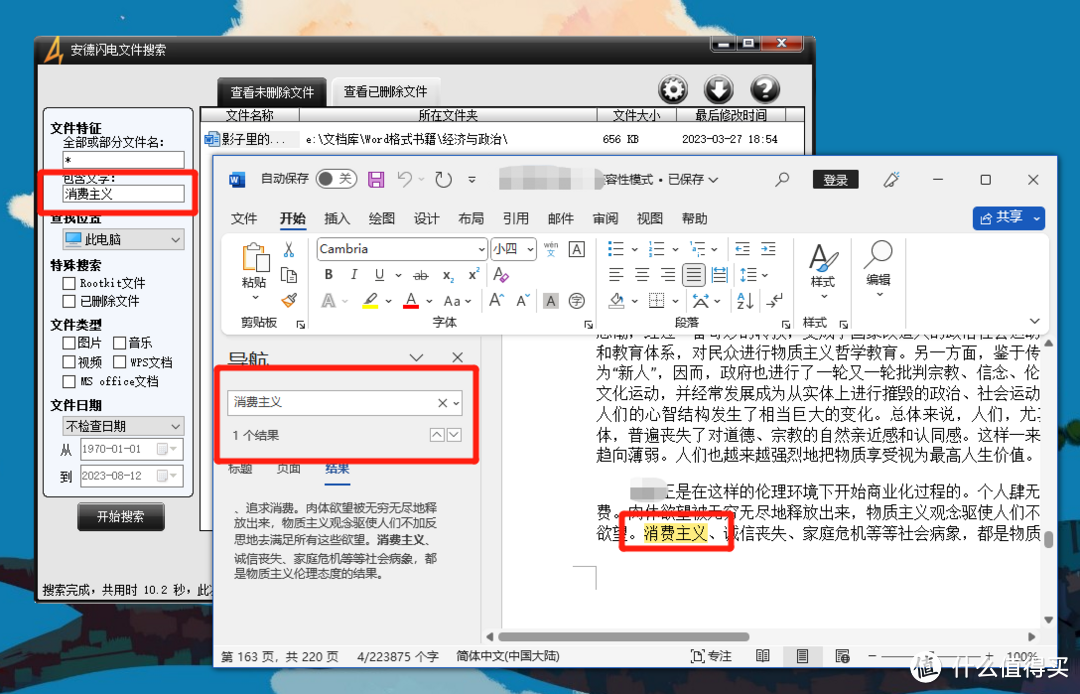Click the Align Left icon
This screenshot has width=1080, height=694.
click(616, 275)
